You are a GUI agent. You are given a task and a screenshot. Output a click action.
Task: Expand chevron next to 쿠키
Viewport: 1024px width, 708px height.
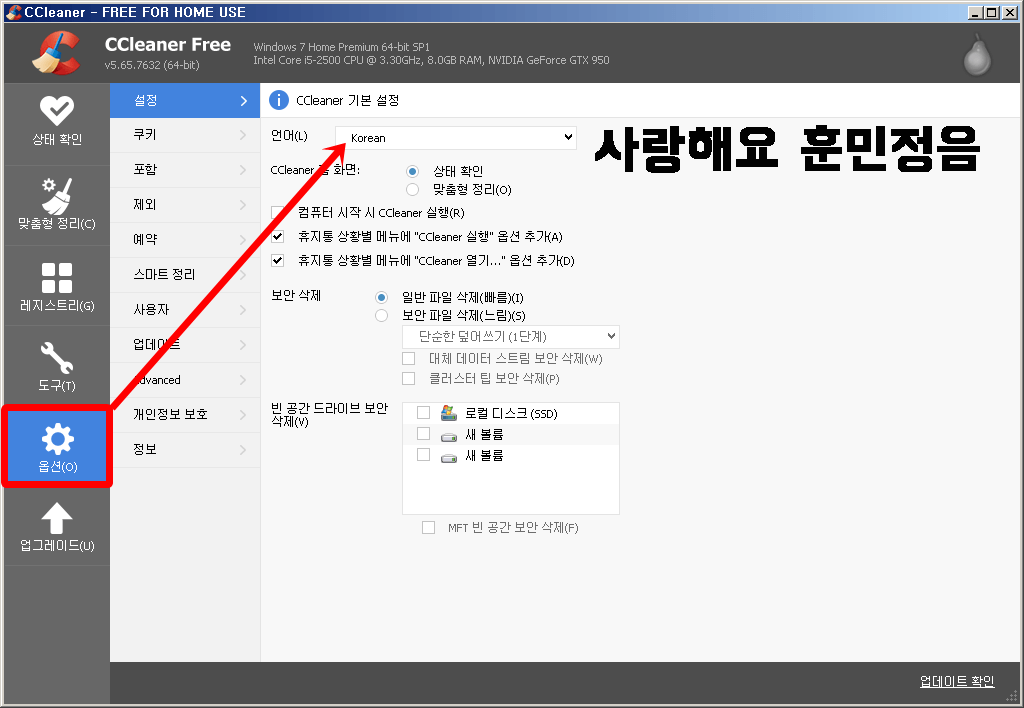pyautogui.click(x=244, y=135)
